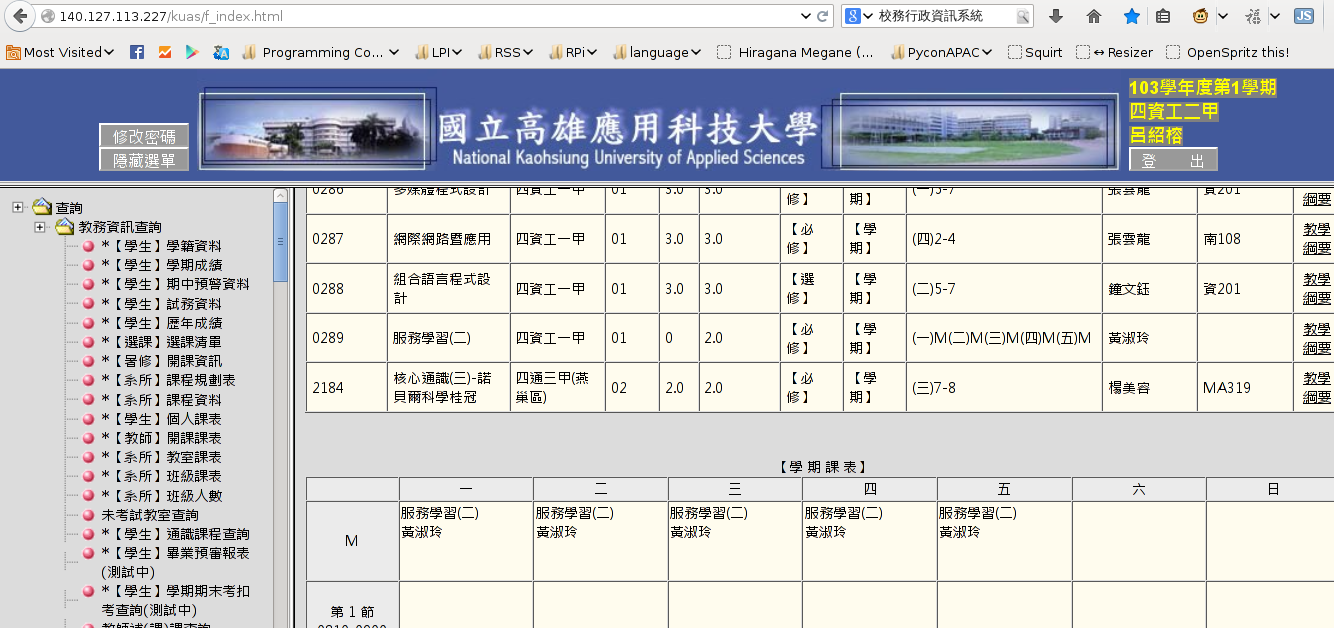
Task: Open the URL history dropdown arrow
Action: 806,16
